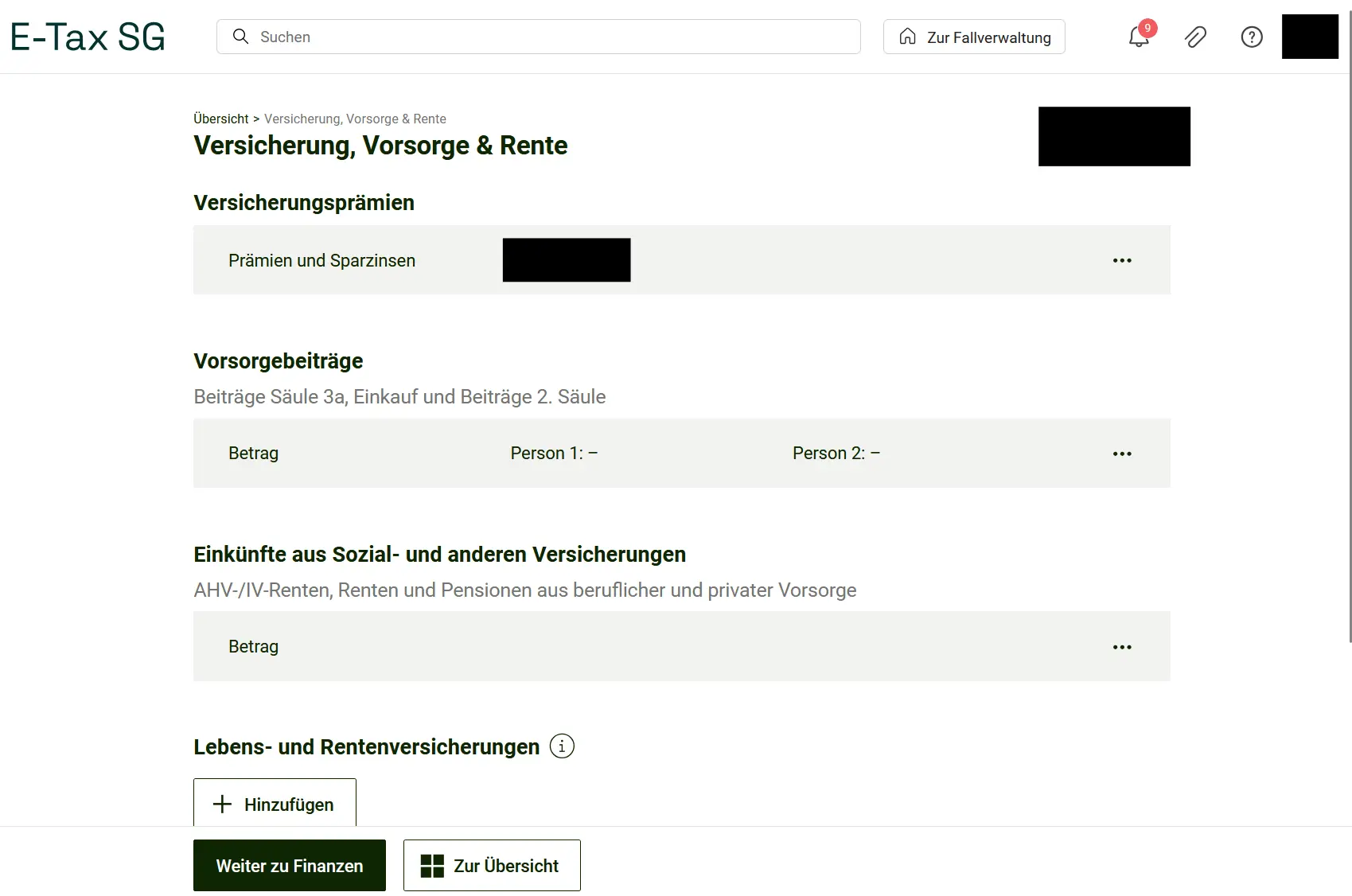Click the Zur Übersicht button
The width and height of the screenshot is (1352, 896).
[x=492, y=866]
